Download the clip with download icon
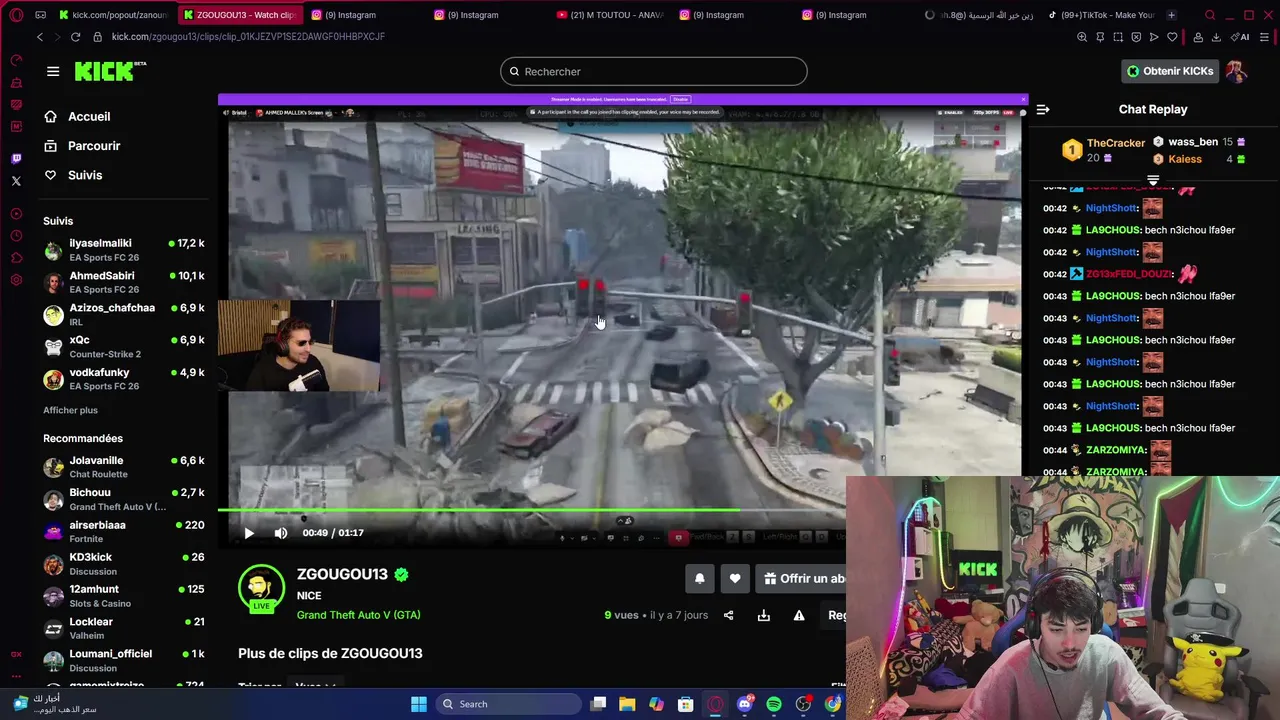 click(x=764, y=615)
